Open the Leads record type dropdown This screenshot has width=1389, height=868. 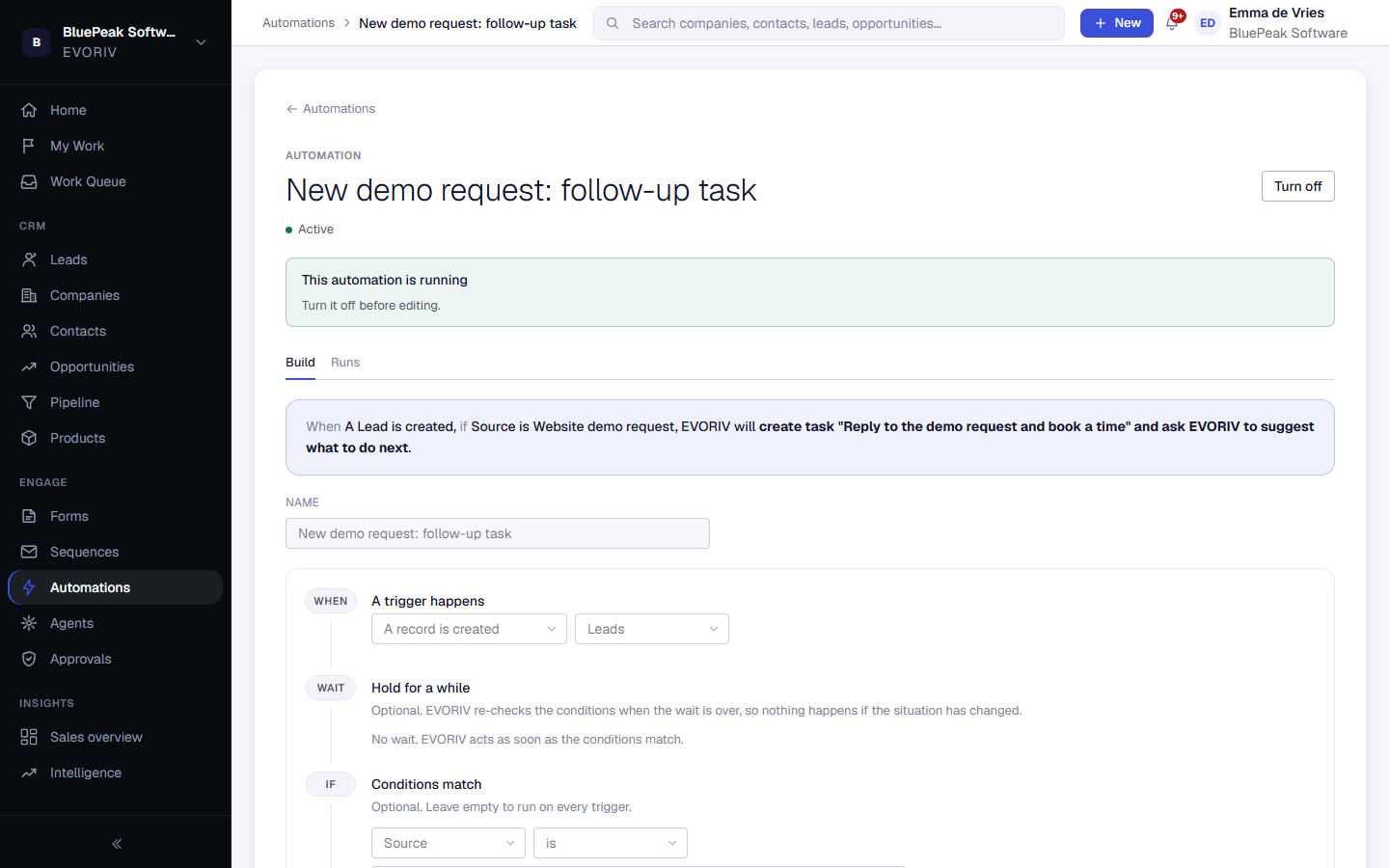point(652,629)
